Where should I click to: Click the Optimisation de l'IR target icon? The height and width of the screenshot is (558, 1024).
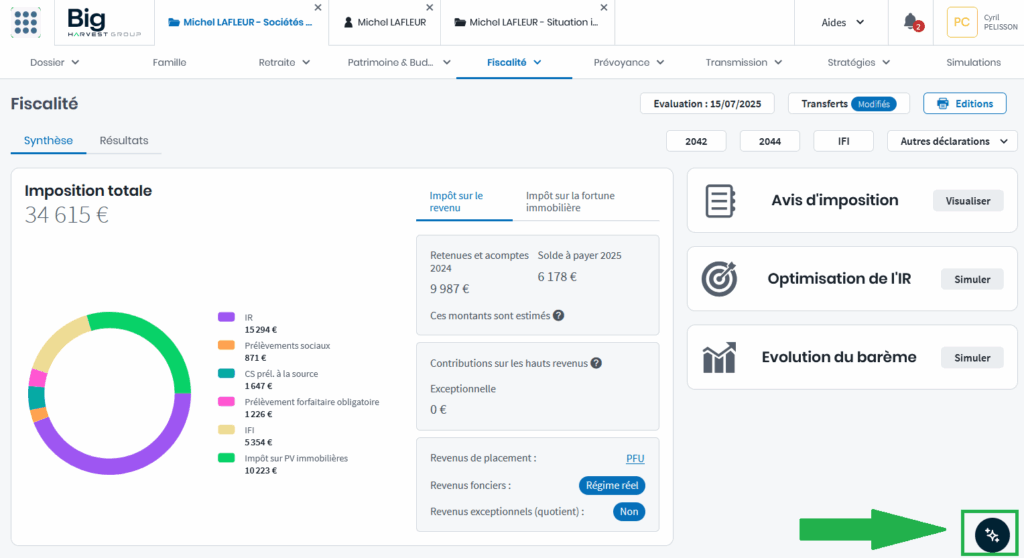720,279
